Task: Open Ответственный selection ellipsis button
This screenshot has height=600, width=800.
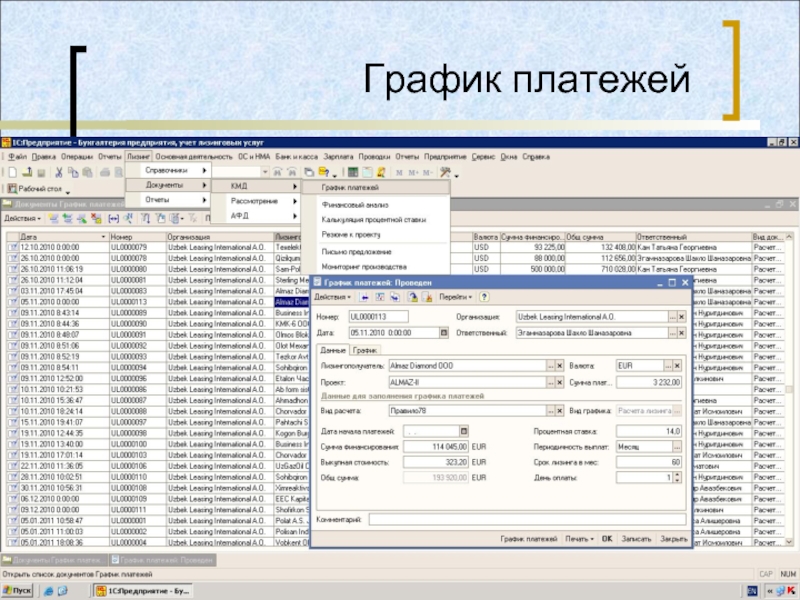Action: coord(672,333)
